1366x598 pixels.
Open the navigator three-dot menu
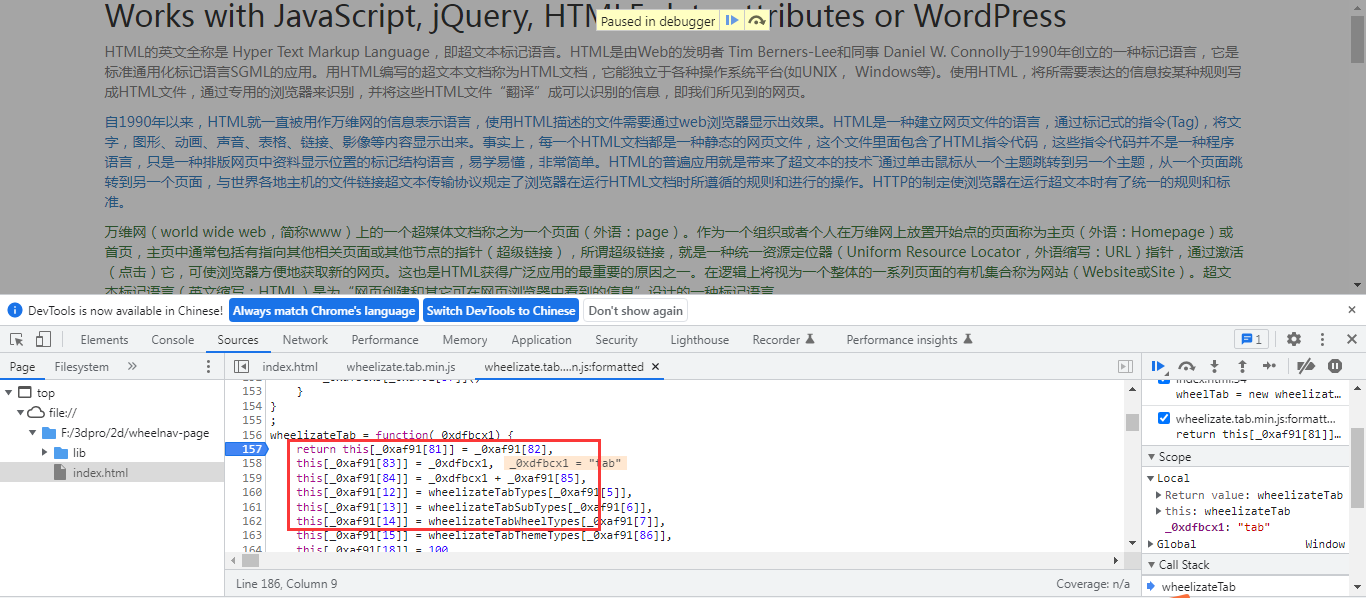point(209,367)
